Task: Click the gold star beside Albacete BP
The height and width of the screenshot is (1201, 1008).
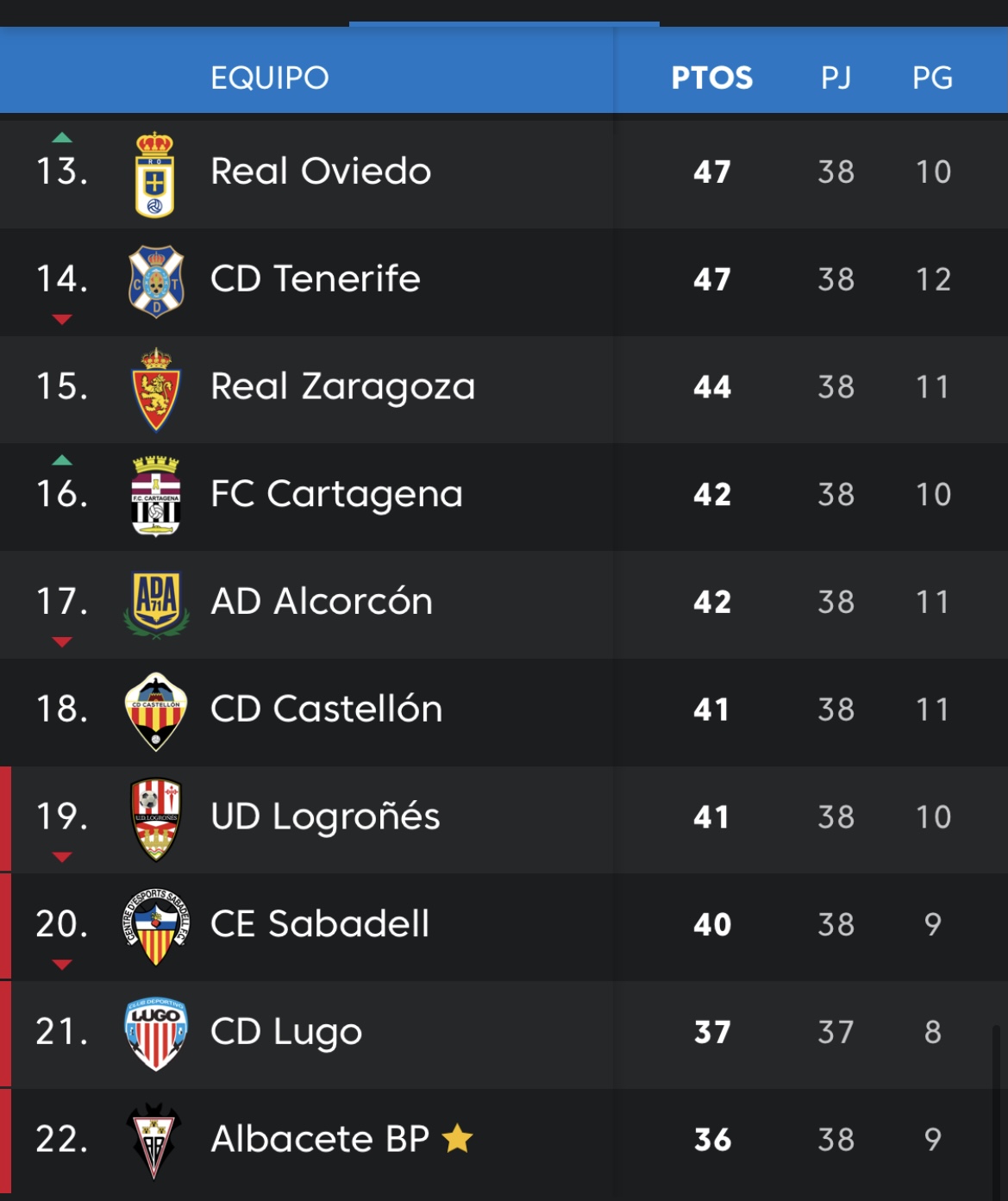Action: tap(457, 1139)
